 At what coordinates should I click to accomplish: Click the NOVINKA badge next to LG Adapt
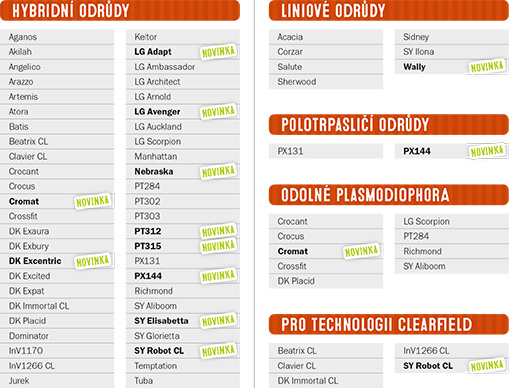point(219,52)
